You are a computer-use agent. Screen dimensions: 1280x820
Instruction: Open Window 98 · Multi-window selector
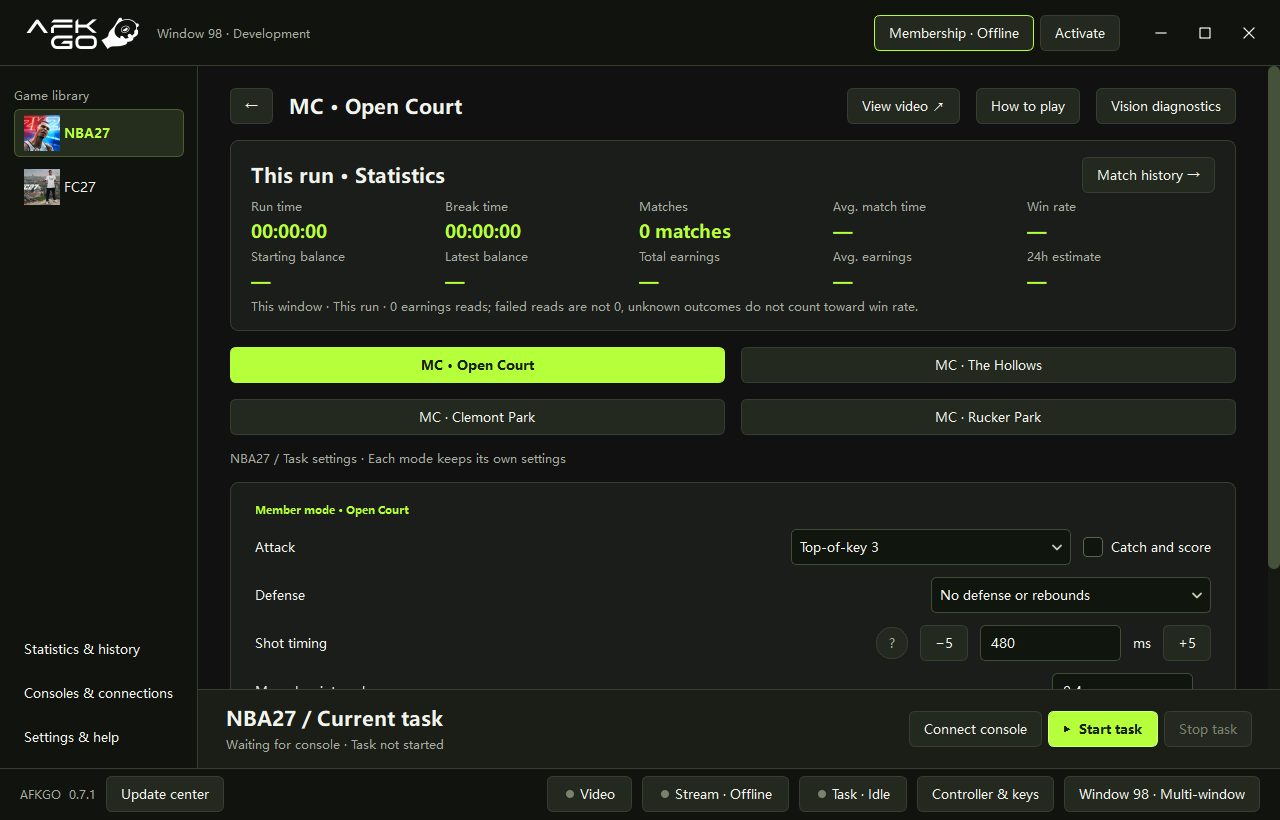(1162, 794)
